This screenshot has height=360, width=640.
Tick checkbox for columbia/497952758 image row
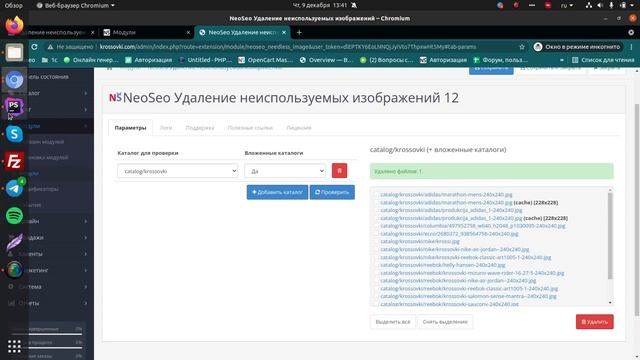click(376, 226)
